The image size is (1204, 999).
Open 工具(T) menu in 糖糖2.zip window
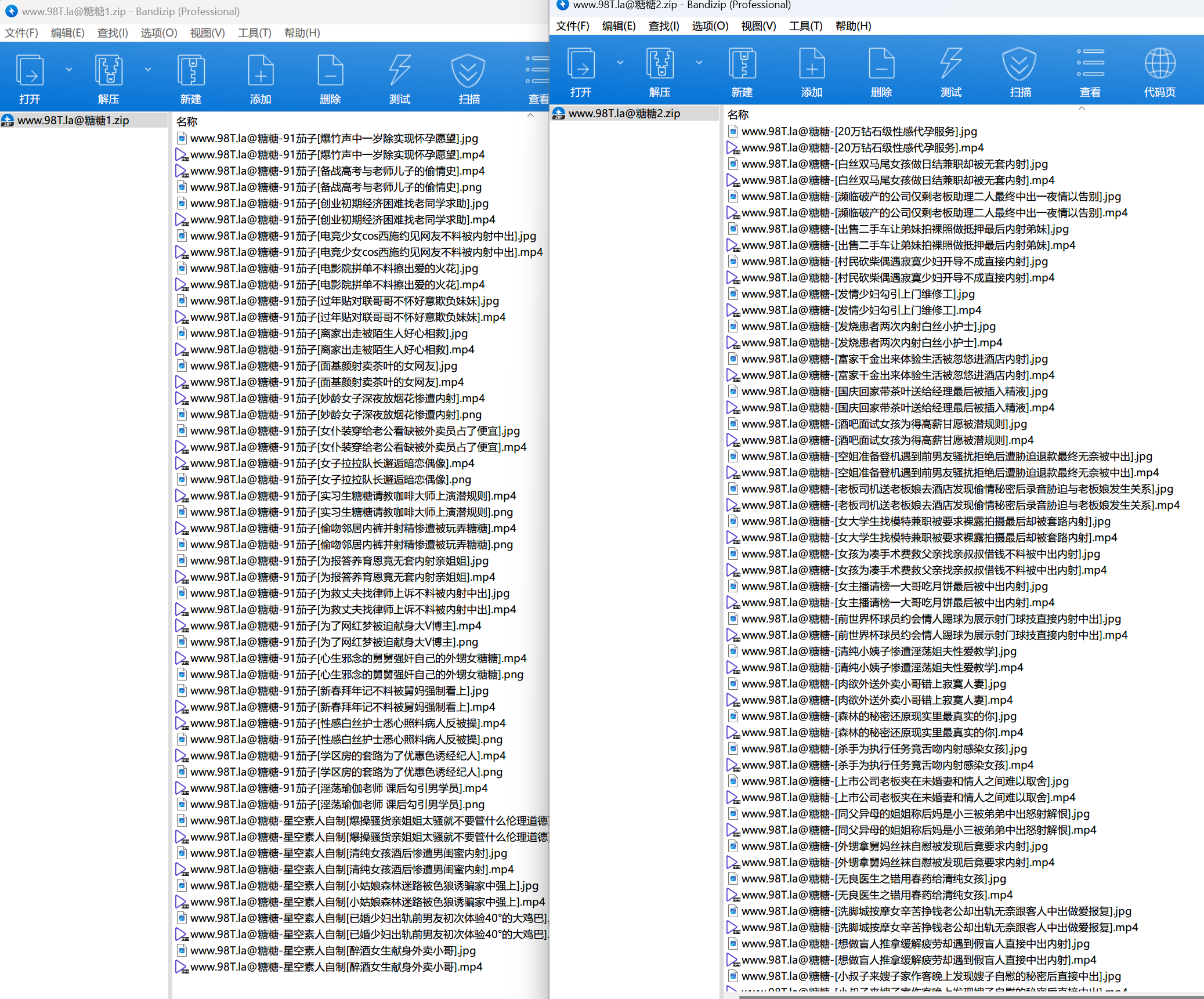pos(806,26)
